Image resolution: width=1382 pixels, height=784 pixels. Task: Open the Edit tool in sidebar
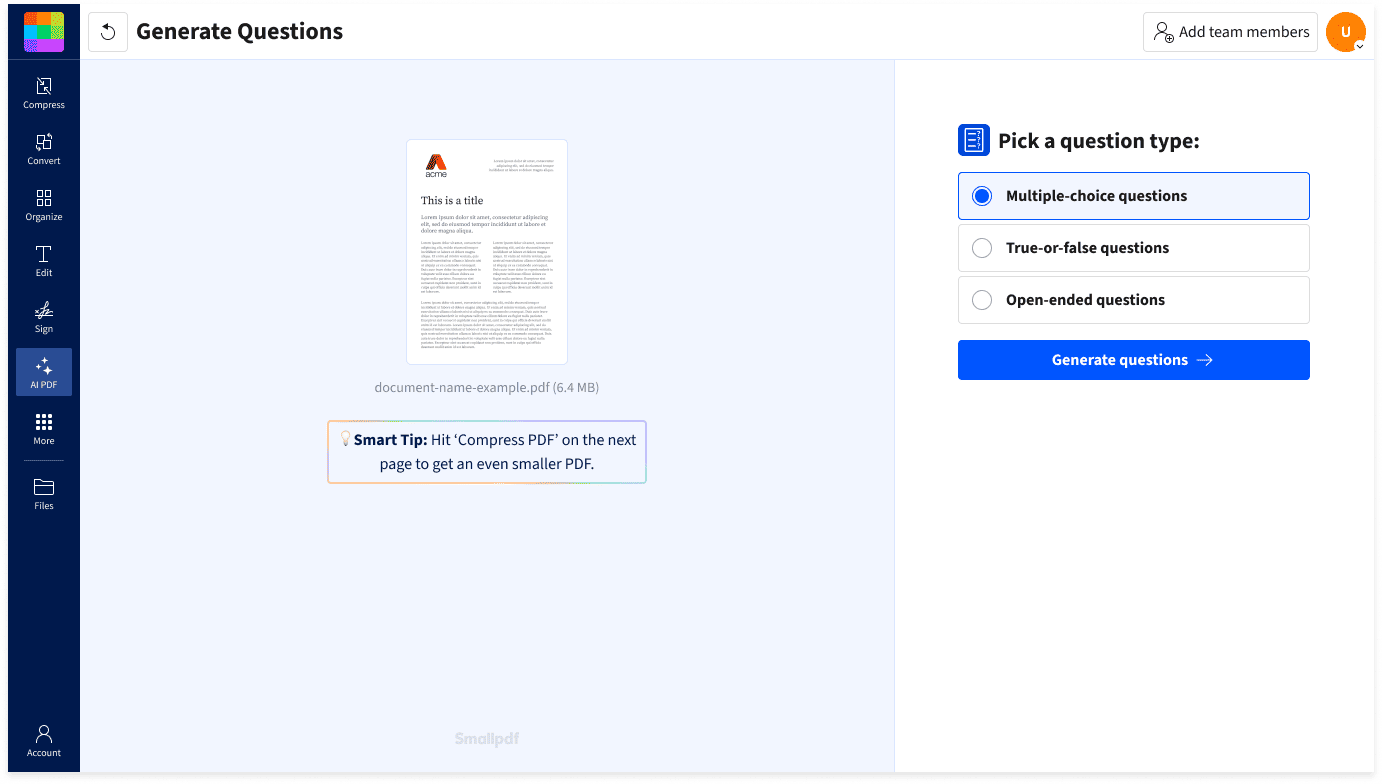point(44,261)
